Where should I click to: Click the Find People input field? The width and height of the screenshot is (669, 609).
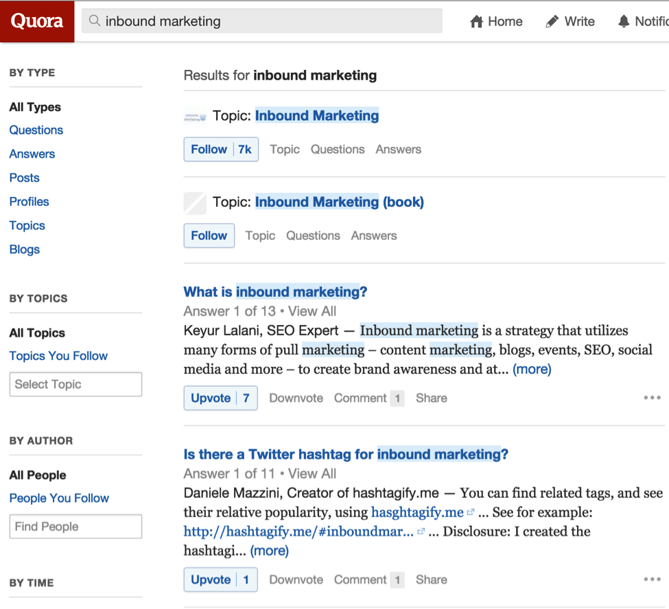(x=76, y=526)
